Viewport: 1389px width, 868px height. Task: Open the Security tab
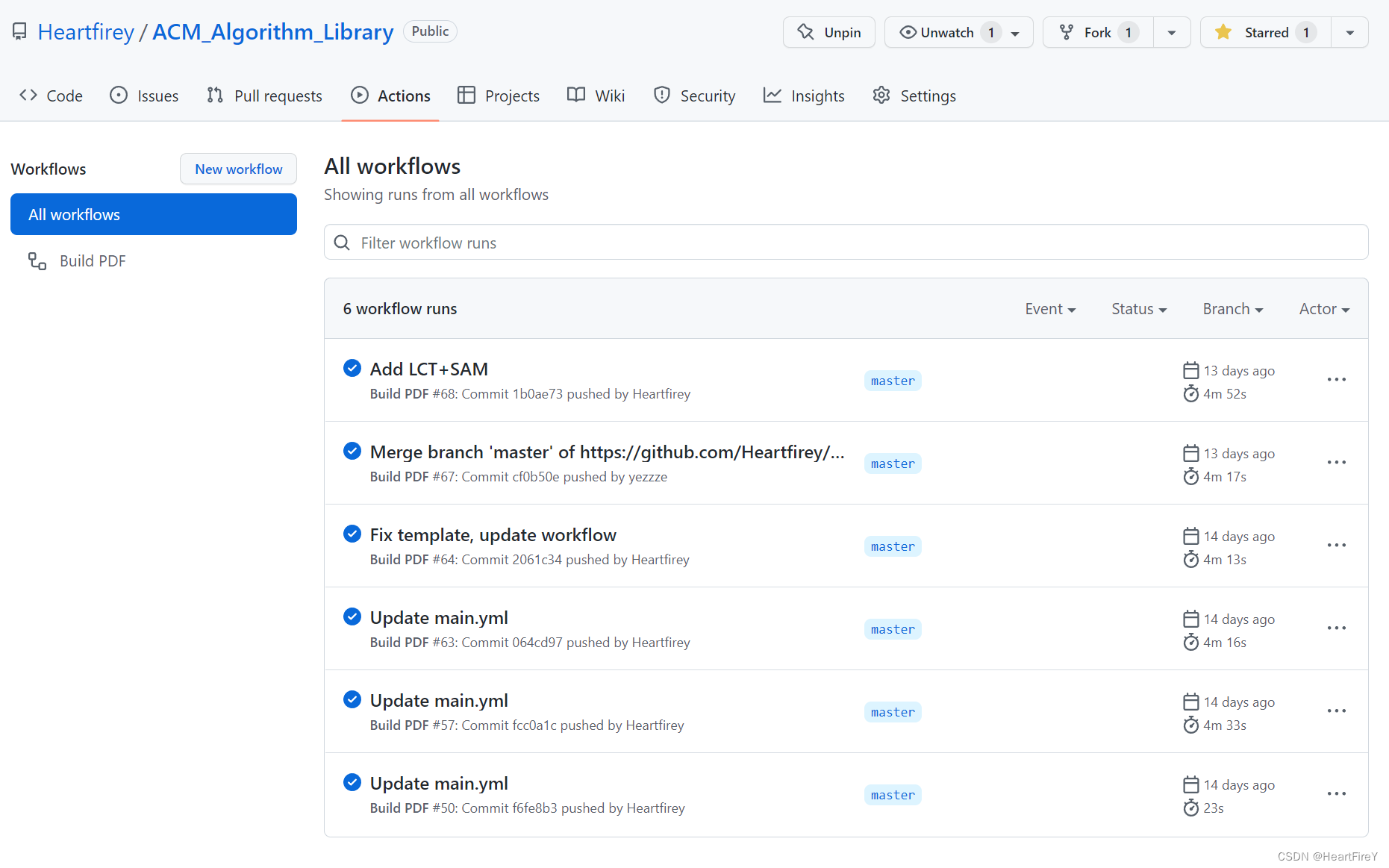pyautogui.click(x=694, y=96)
